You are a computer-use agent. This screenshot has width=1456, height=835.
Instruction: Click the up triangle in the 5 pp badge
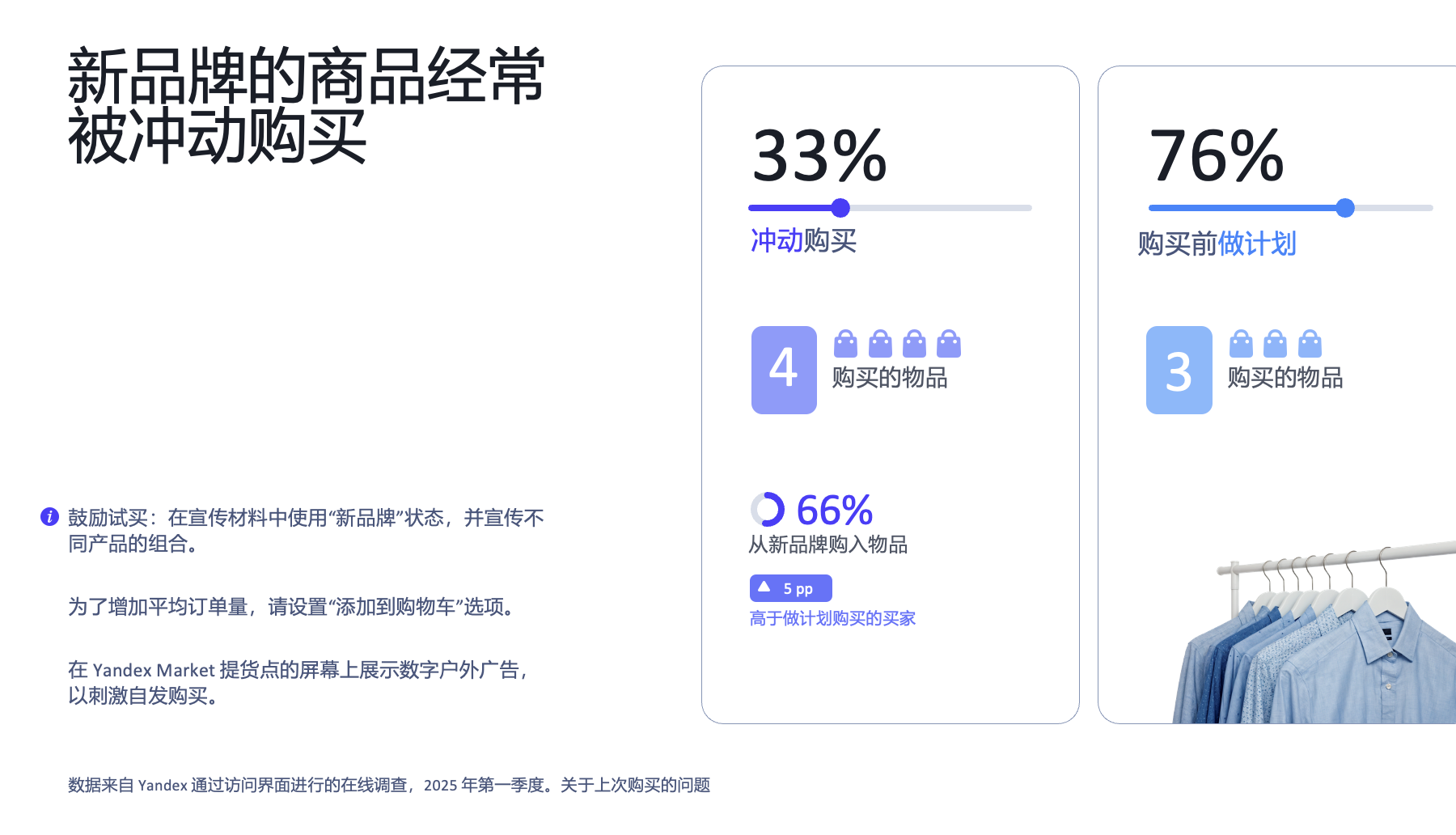764,587
